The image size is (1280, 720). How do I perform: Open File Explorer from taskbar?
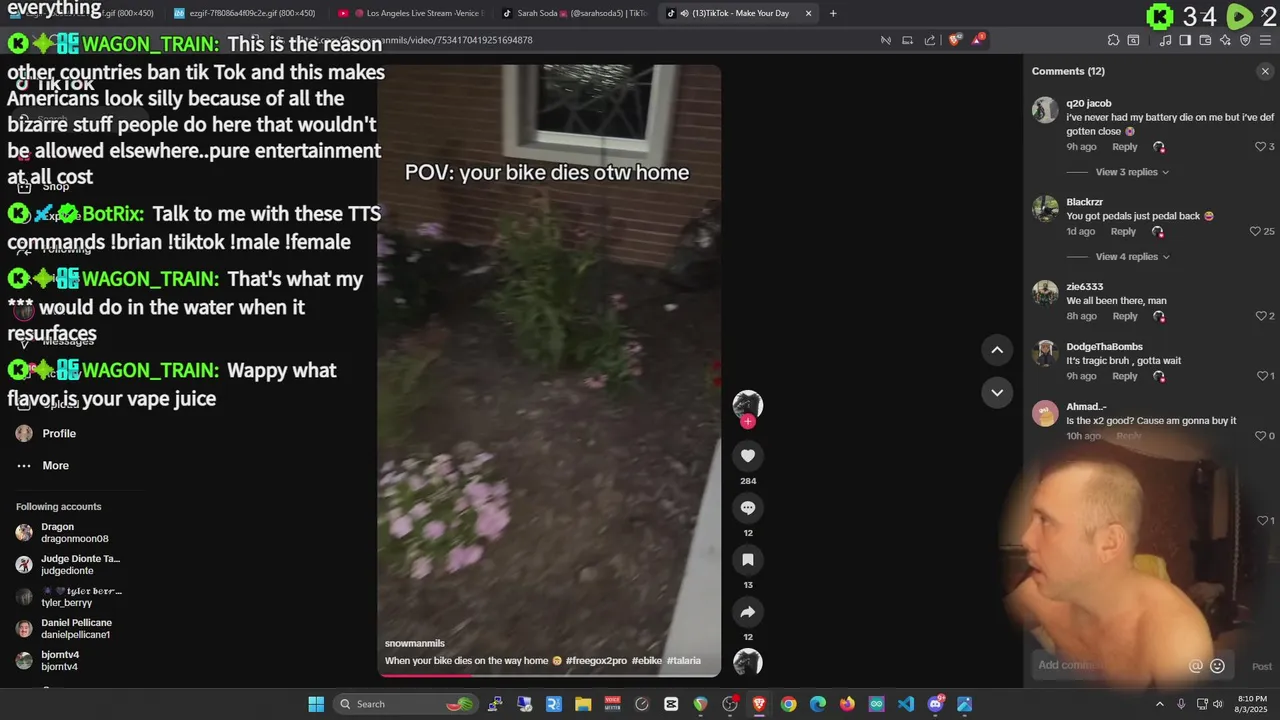pyautogui.click(x=583, y=704)
